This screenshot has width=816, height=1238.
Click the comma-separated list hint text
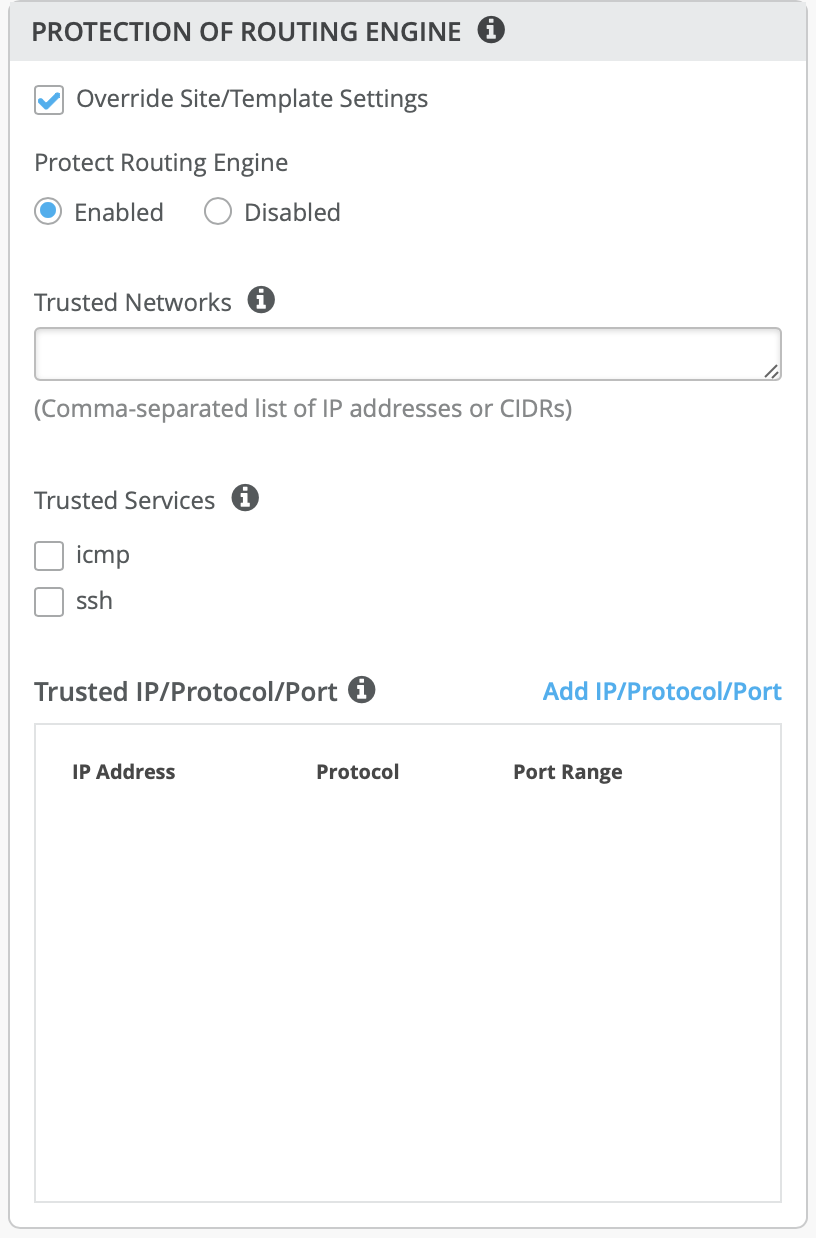(303, 410)
